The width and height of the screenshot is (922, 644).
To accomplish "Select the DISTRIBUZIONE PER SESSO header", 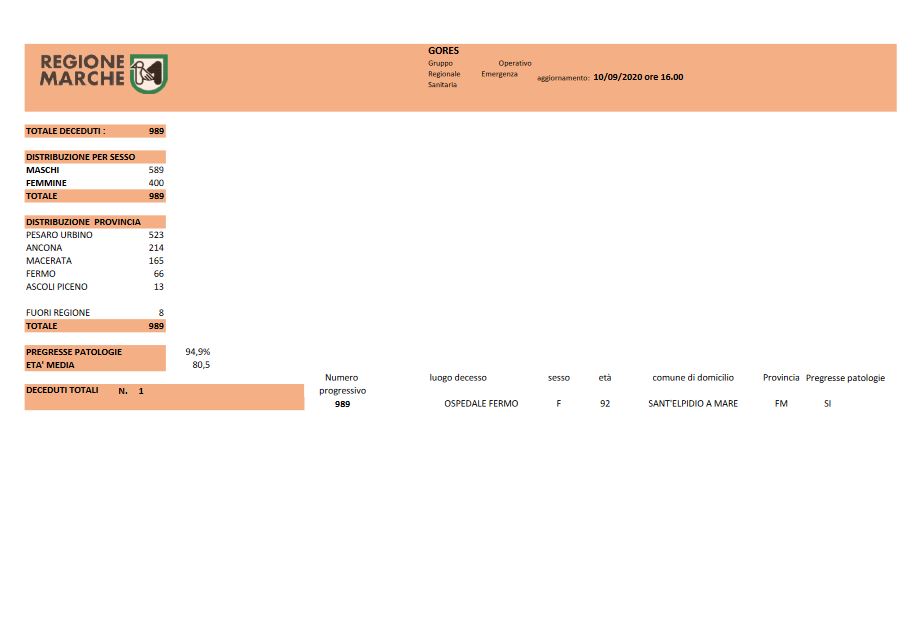I will pyautogui.click(x=80, y=157).
